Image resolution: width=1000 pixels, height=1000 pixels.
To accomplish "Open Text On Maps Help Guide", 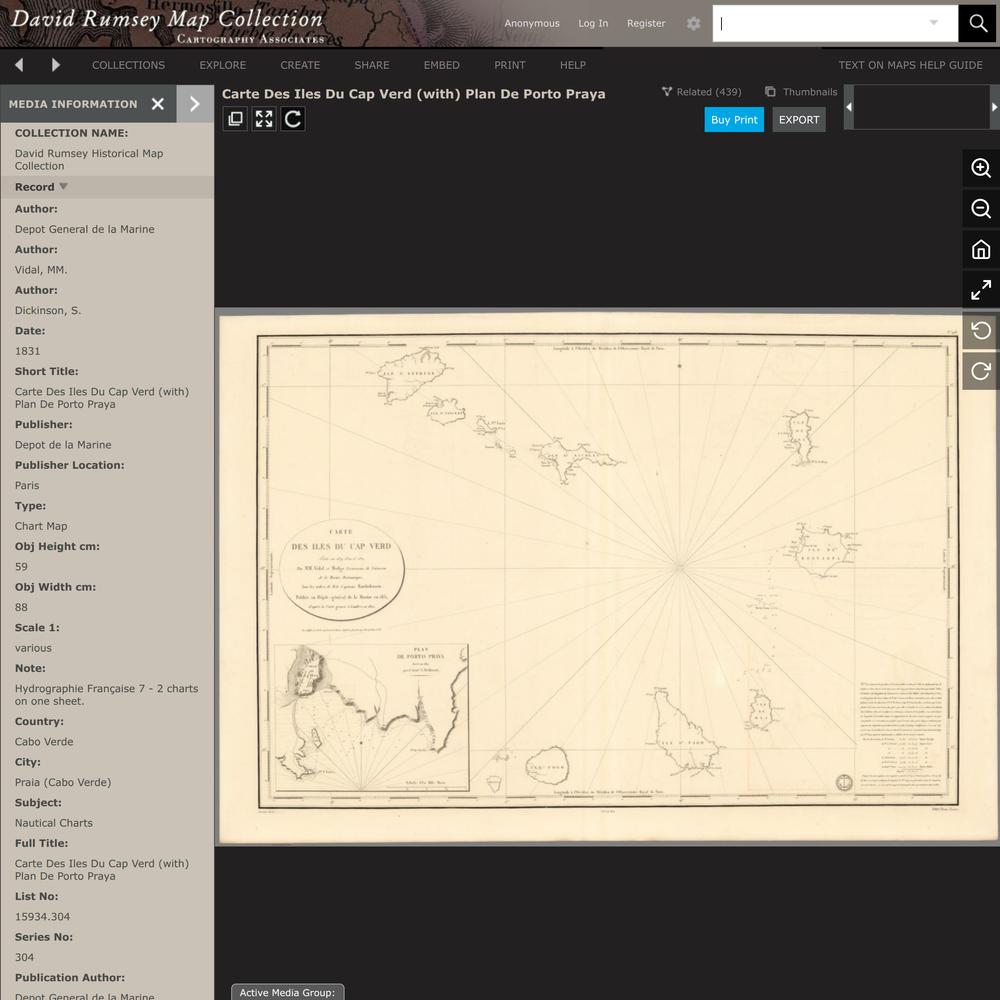I will tap(910, 65).
